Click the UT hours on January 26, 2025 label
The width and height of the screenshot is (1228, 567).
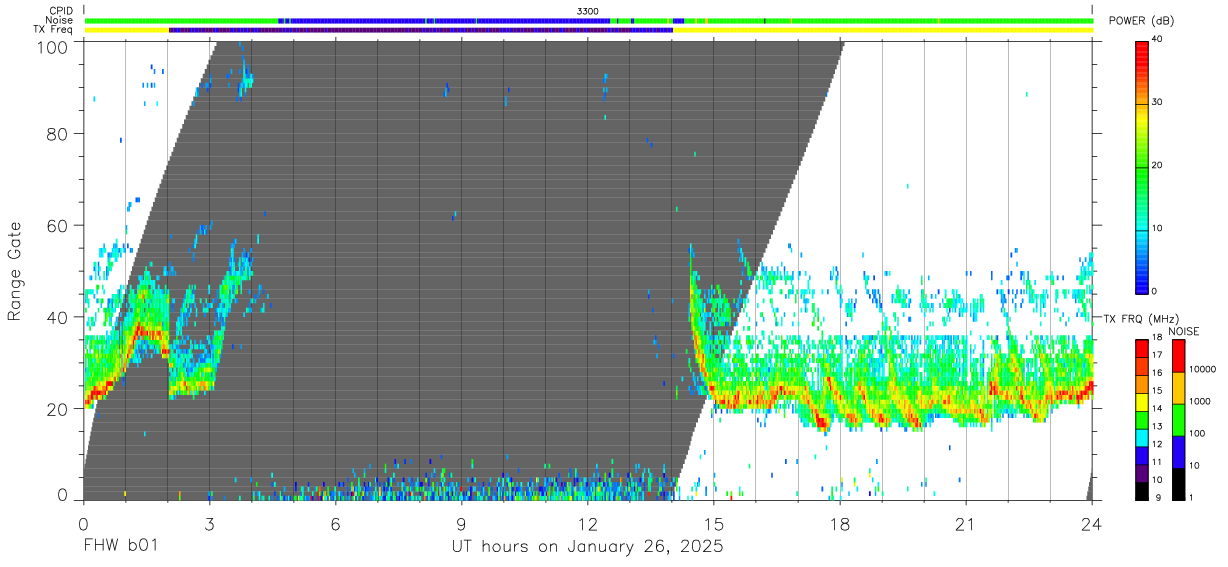pos(587,547)
